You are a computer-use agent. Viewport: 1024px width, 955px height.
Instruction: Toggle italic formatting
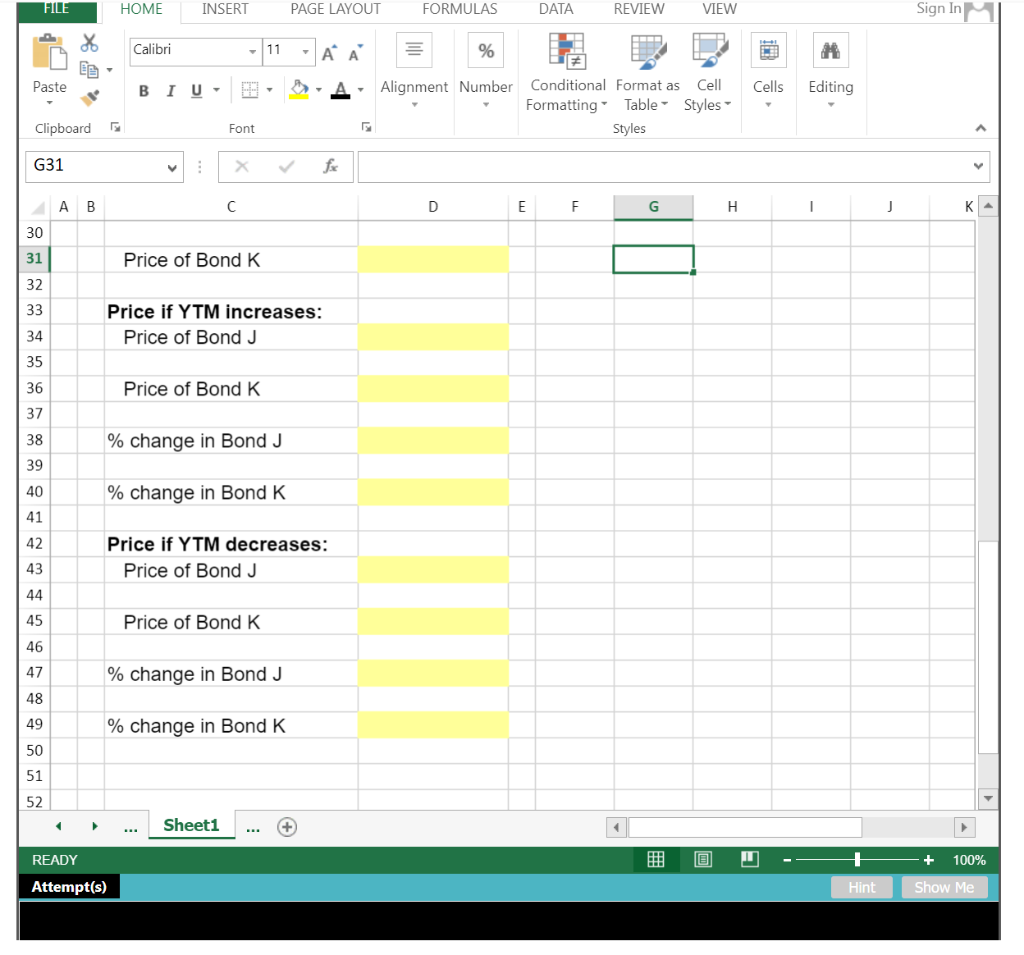[170, 90]
